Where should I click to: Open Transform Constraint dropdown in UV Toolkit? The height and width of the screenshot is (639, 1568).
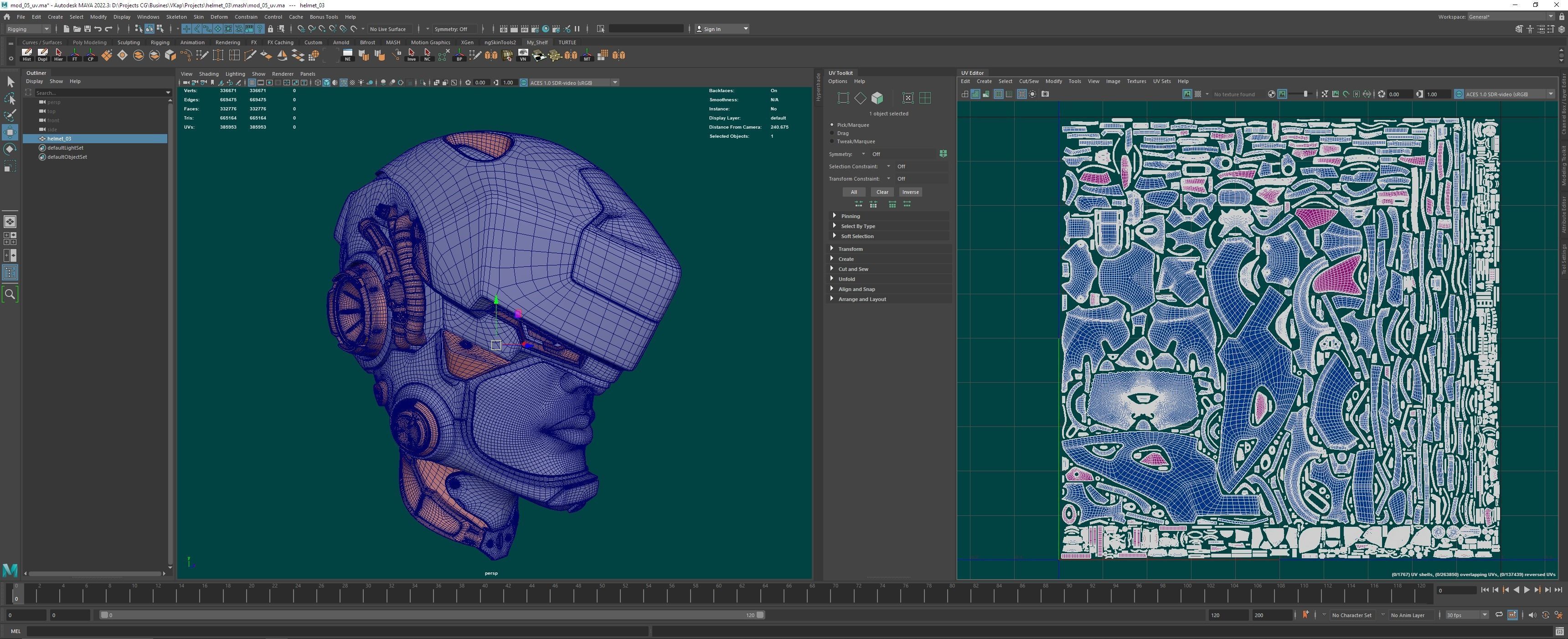[x=889, y=178]
